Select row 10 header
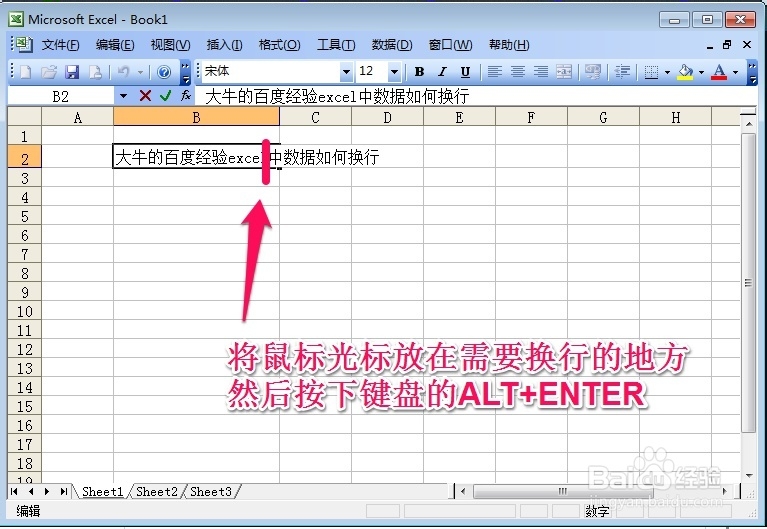This screenshot has width=767, height=529. tap(24, 311)
